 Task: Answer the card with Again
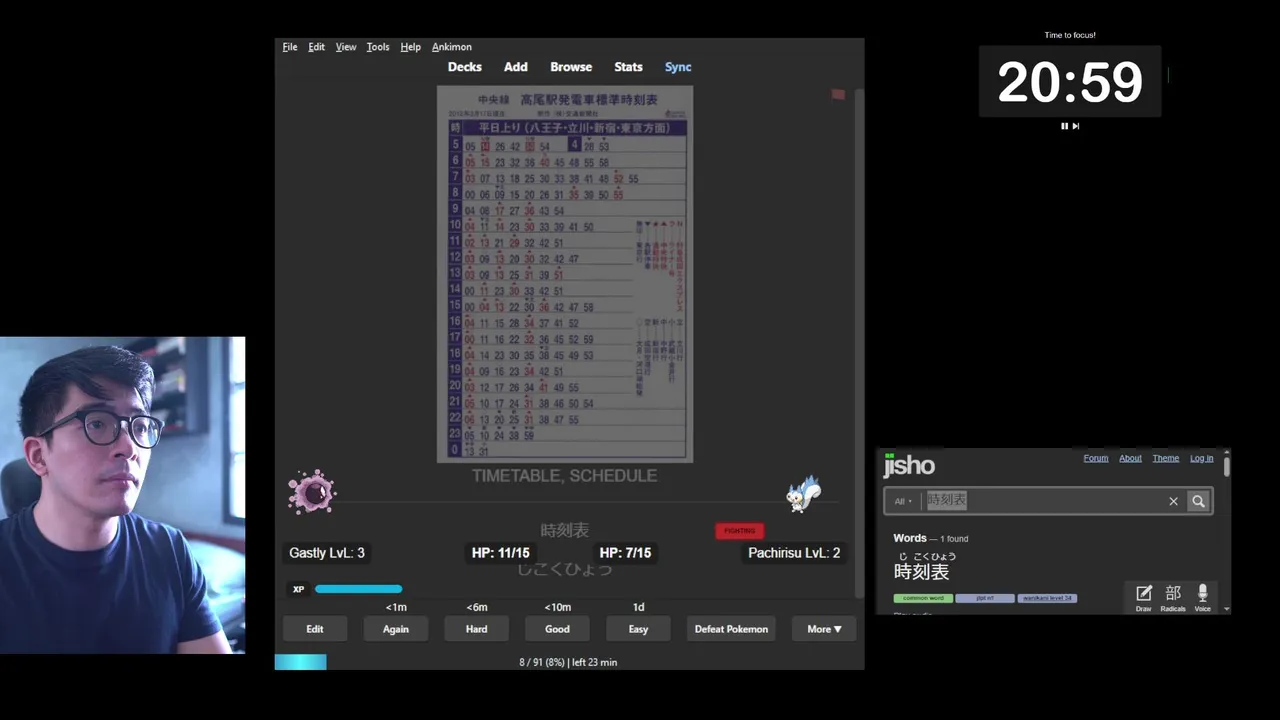(396, 629)
